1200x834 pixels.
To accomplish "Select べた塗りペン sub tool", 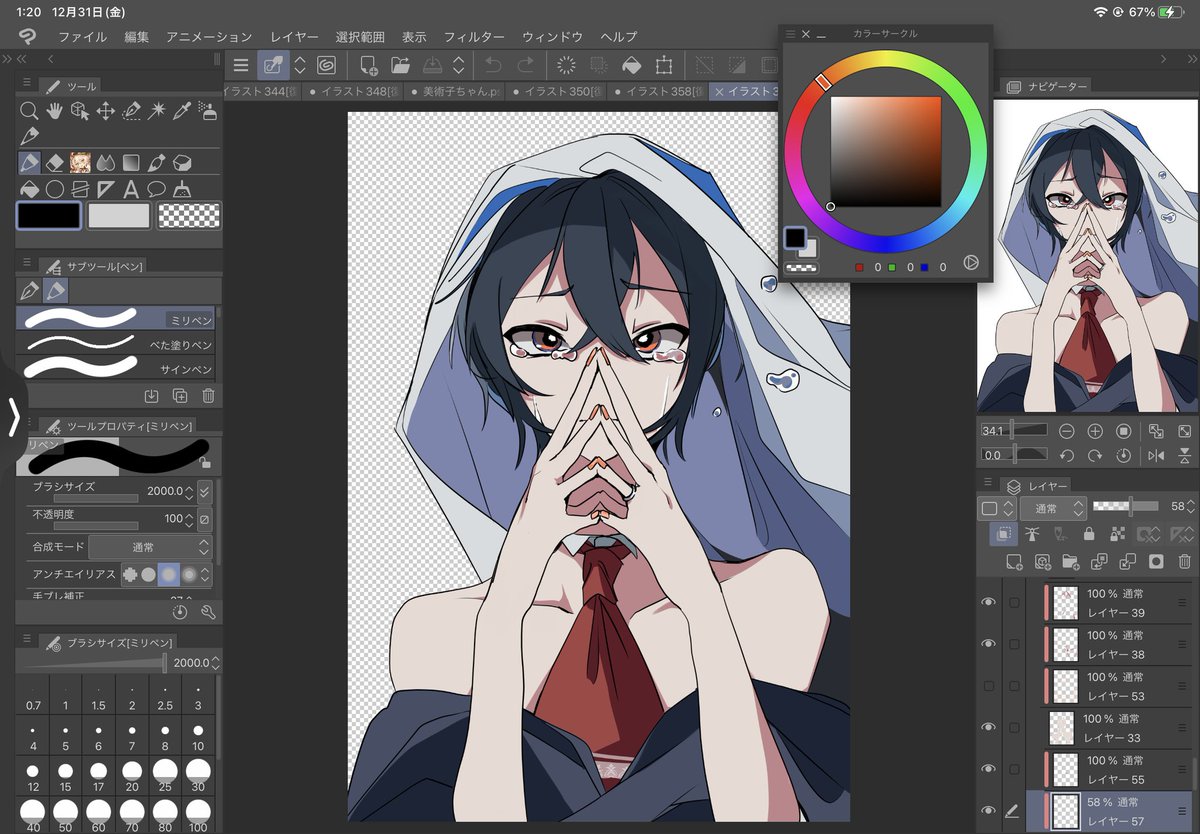I will tap(116, 345).
